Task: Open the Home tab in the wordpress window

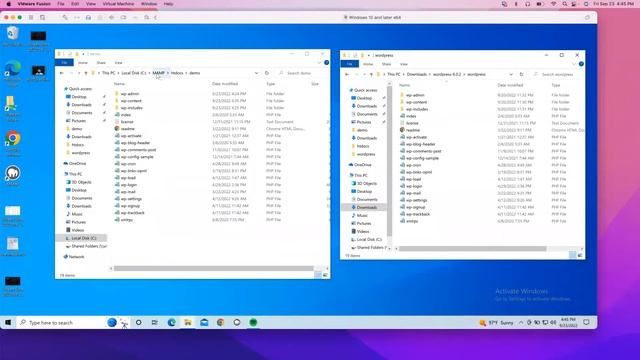Action: click(368, 64)
